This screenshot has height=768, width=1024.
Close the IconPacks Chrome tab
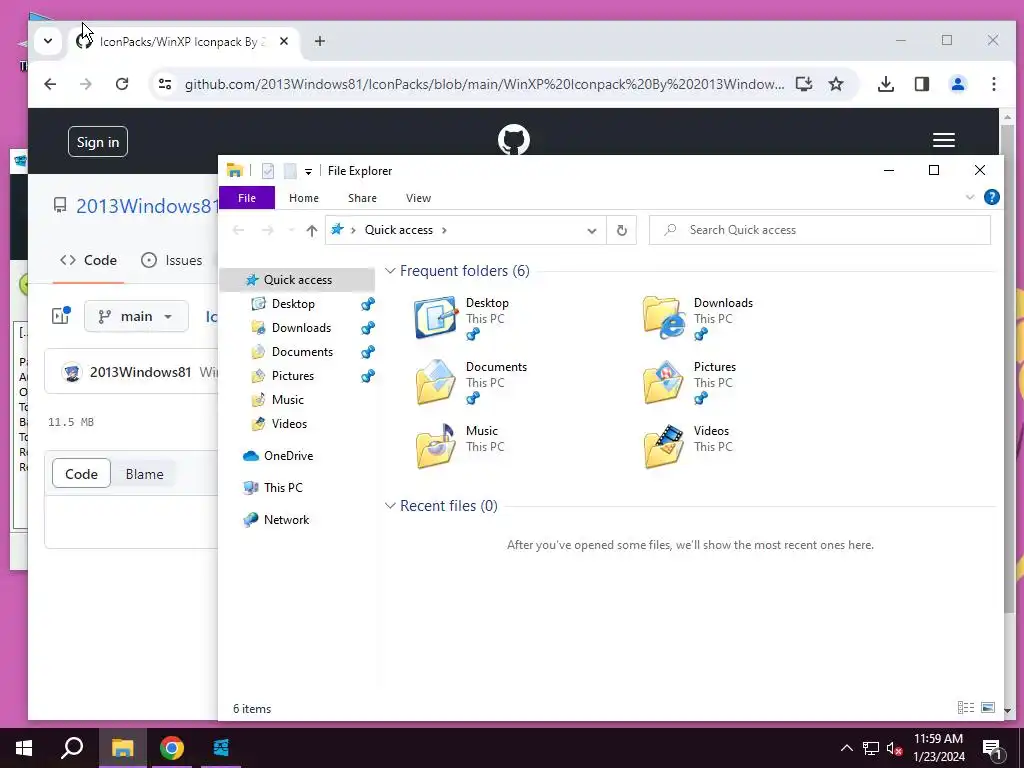point(283,41)
